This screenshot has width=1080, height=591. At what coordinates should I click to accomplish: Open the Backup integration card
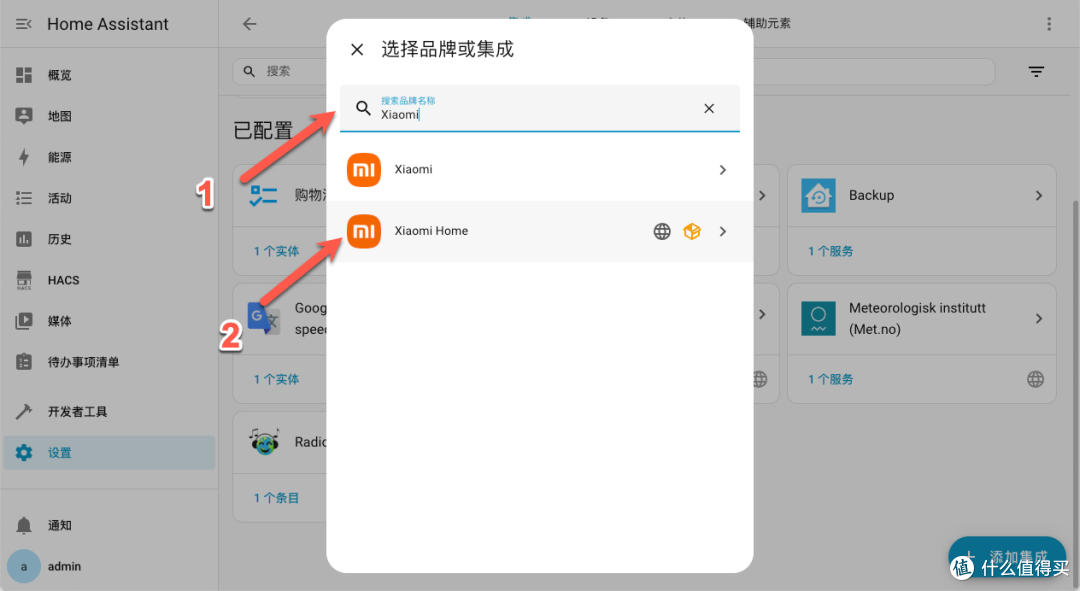pyautogui.click(x=922, y=196)
